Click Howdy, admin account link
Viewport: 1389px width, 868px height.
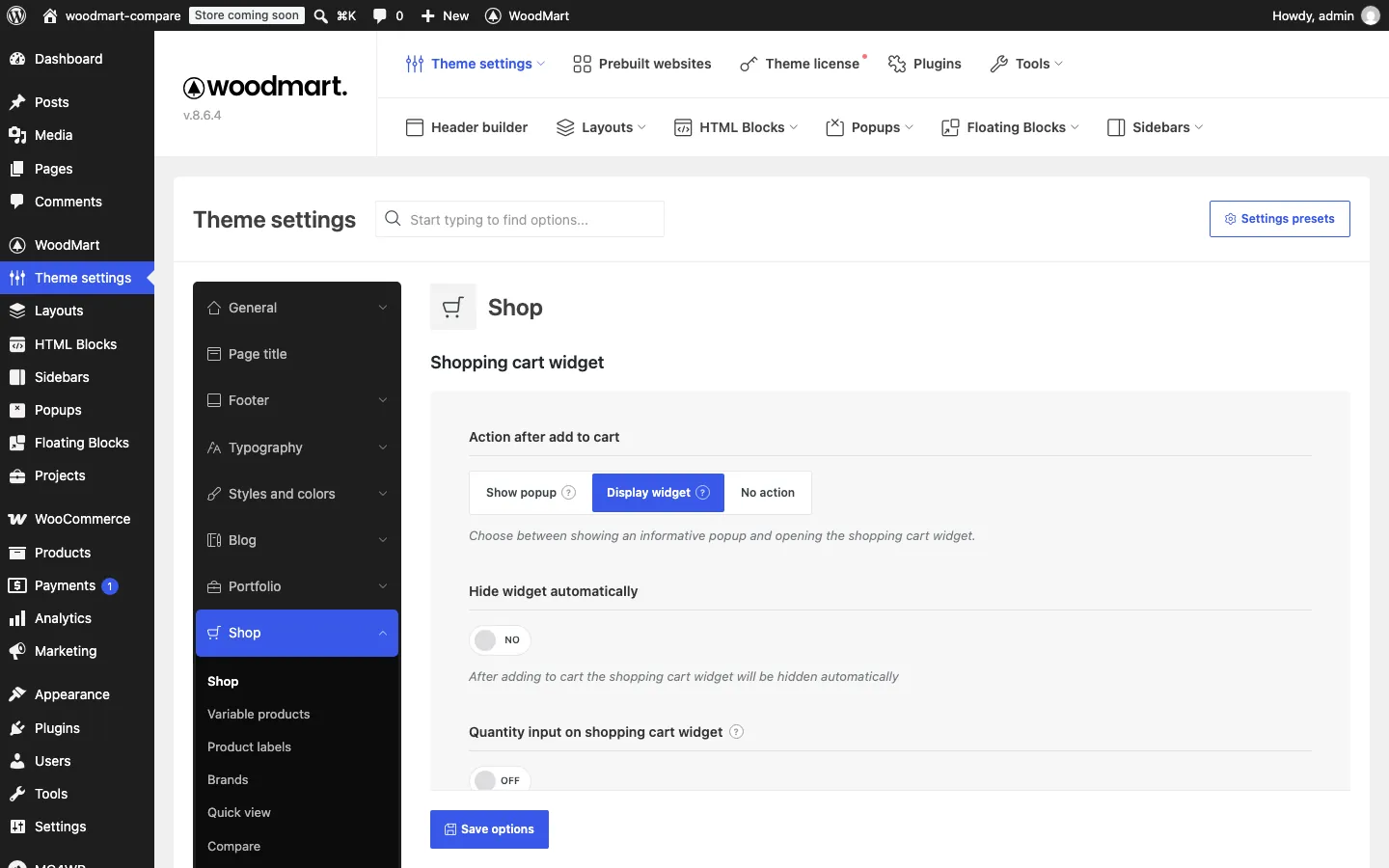(x=1325, y=15)
